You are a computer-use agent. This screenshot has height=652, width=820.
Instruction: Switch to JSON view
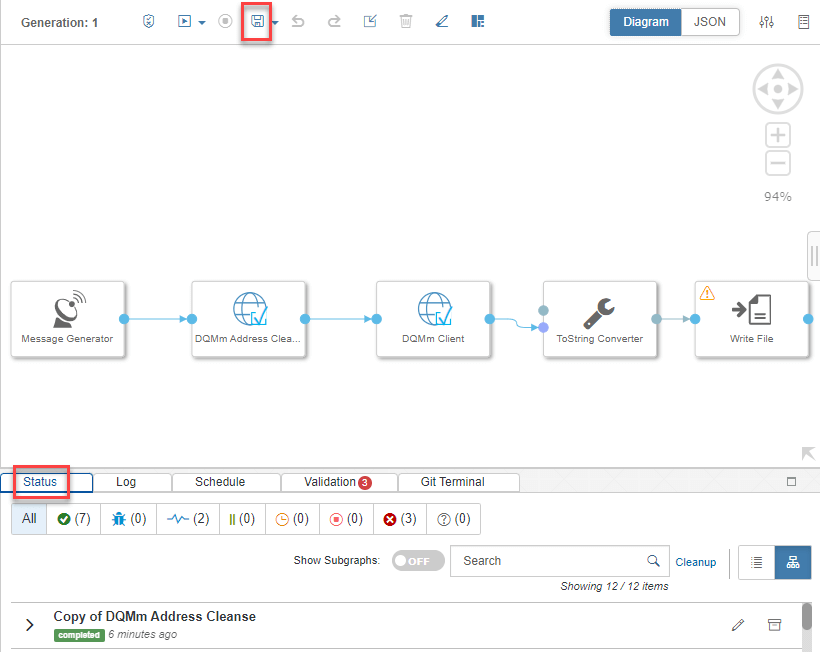pos(710,22)
